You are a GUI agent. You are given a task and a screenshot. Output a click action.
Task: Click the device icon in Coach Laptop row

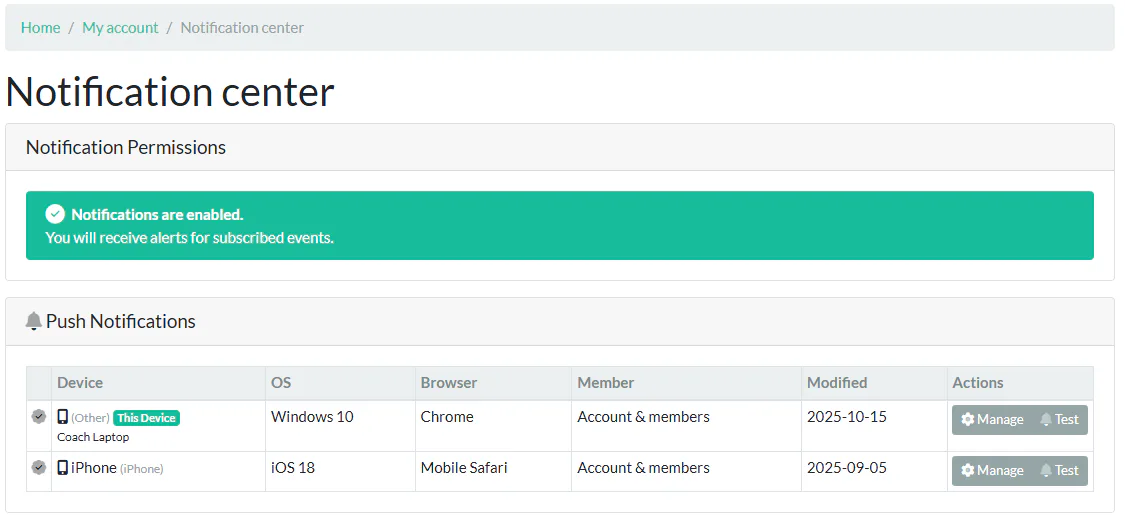coord(62,416)
